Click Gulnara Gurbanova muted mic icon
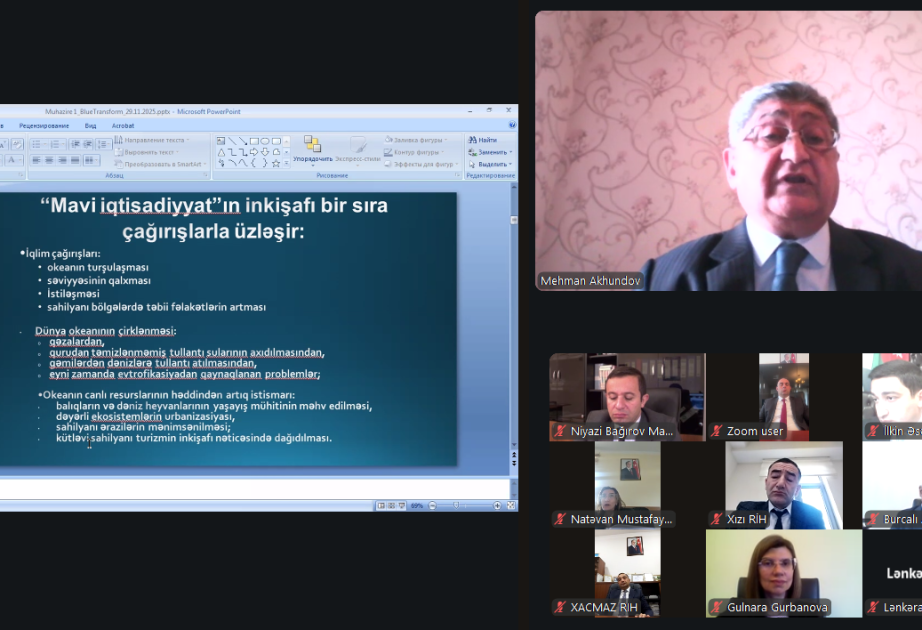Viewport: 922px width, 630px height. click(x=717, y=607)
